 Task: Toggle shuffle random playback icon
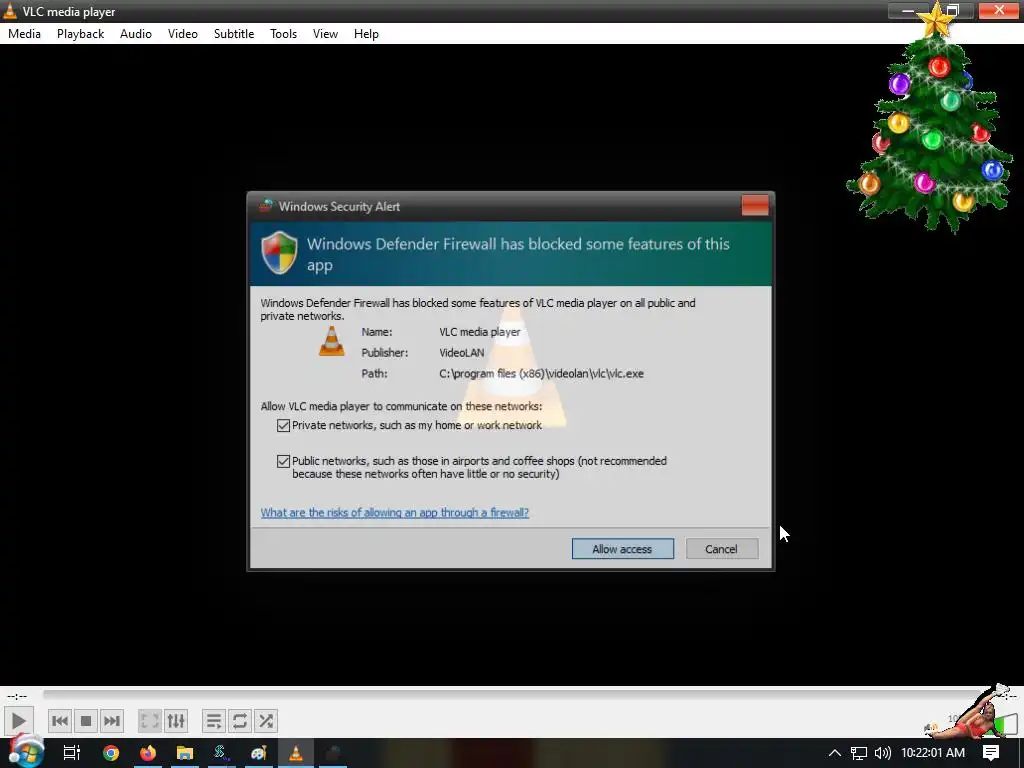click(x=266, y=721)
